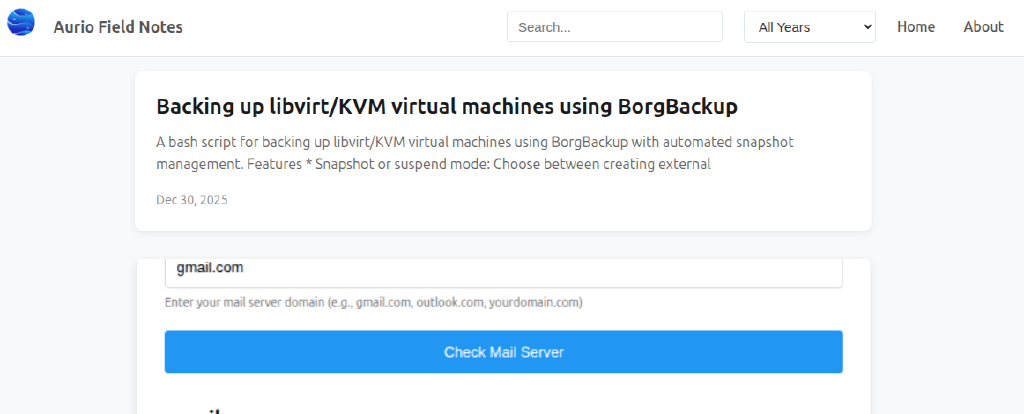1024x414 pixels.
Task: Click the chevron arrow on year selector
Action: pyautogui.click(x=866, y=27)
